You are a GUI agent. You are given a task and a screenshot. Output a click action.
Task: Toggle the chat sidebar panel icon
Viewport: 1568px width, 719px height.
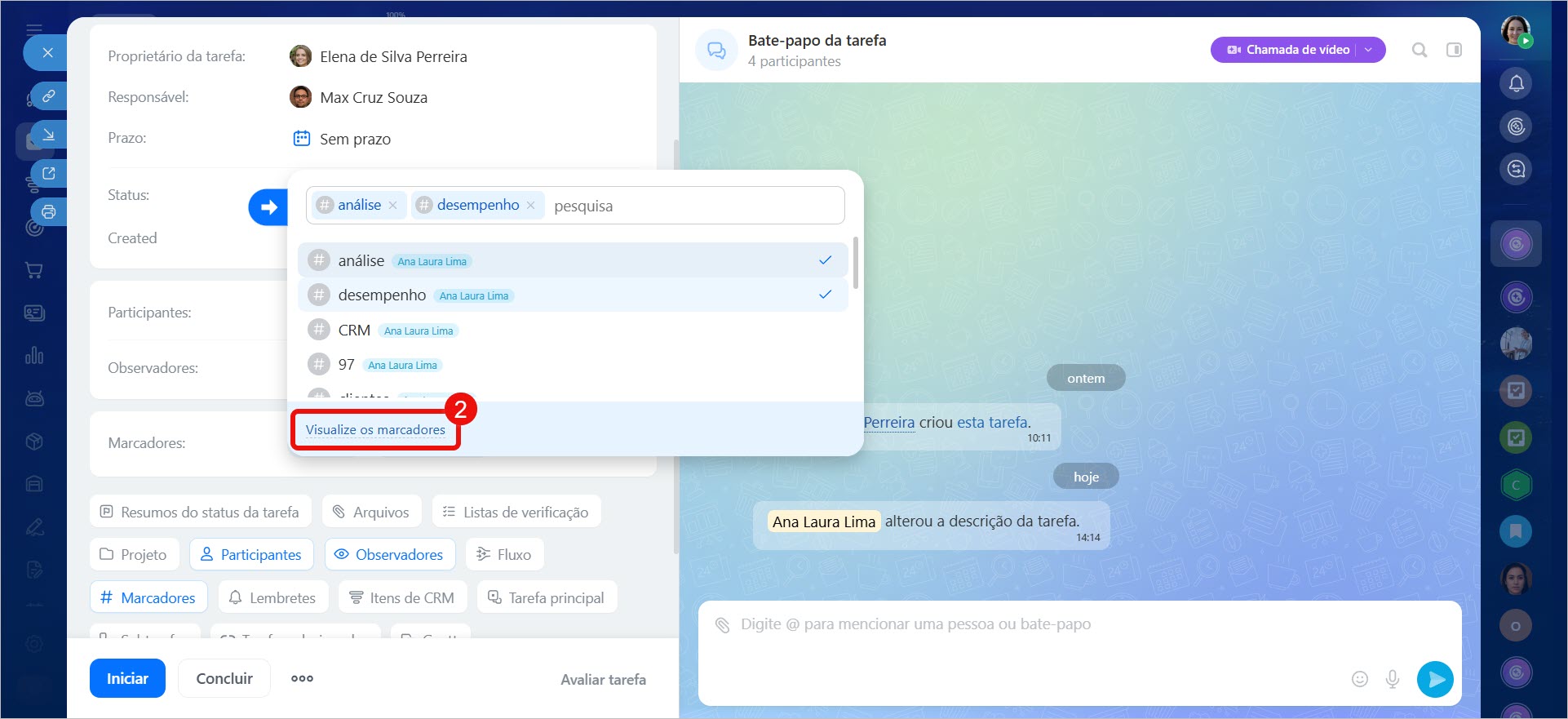(1454, 50)
